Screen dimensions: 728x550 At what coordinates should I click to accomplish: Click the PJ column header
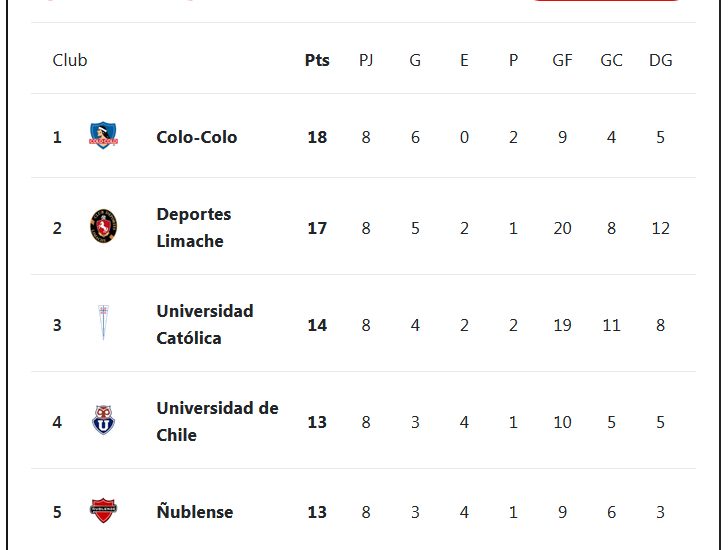pyautogui.click(x=366, y=60)
